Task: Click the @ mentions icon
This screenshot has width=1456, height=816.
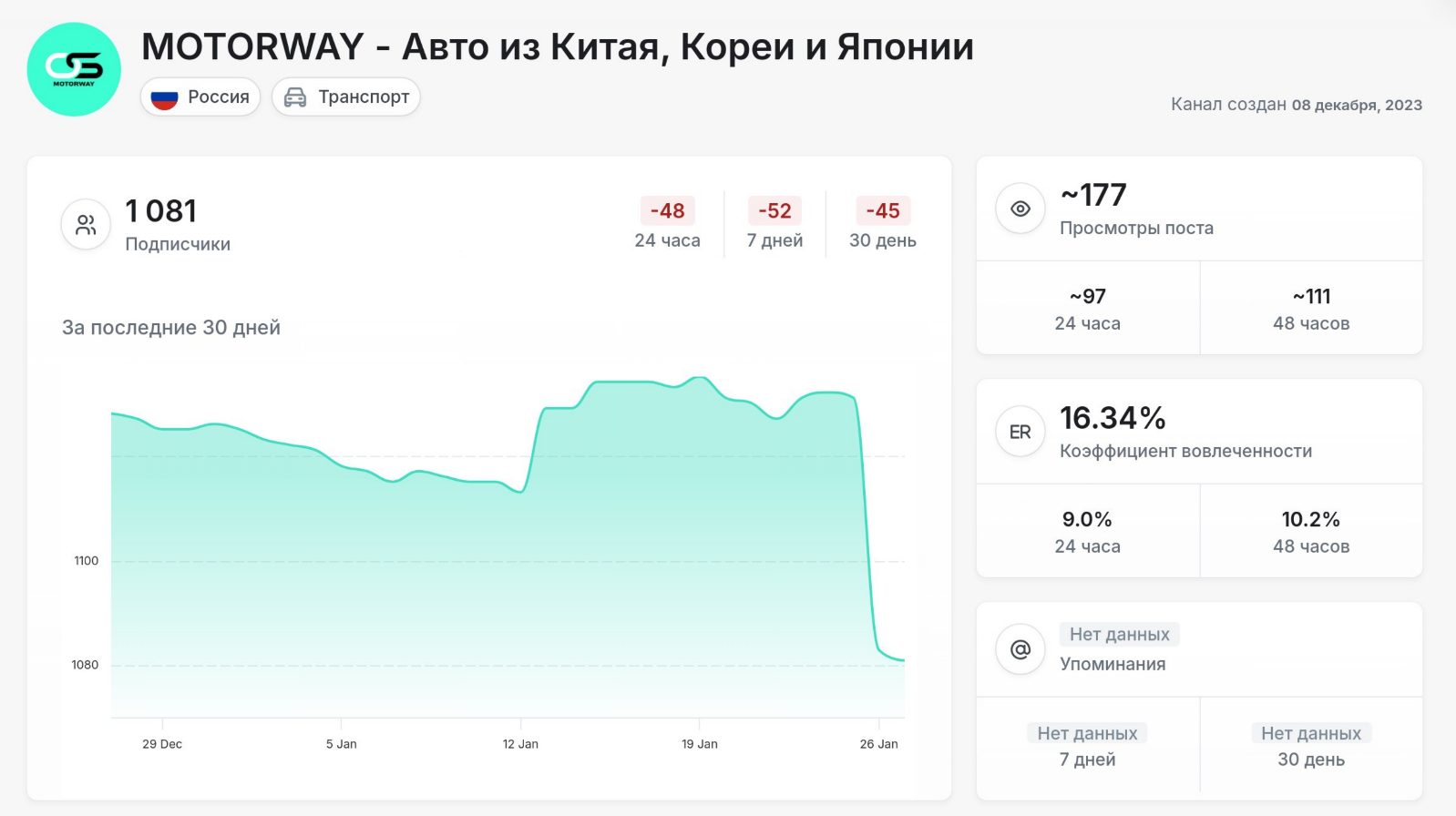Action: (1020, 649)
